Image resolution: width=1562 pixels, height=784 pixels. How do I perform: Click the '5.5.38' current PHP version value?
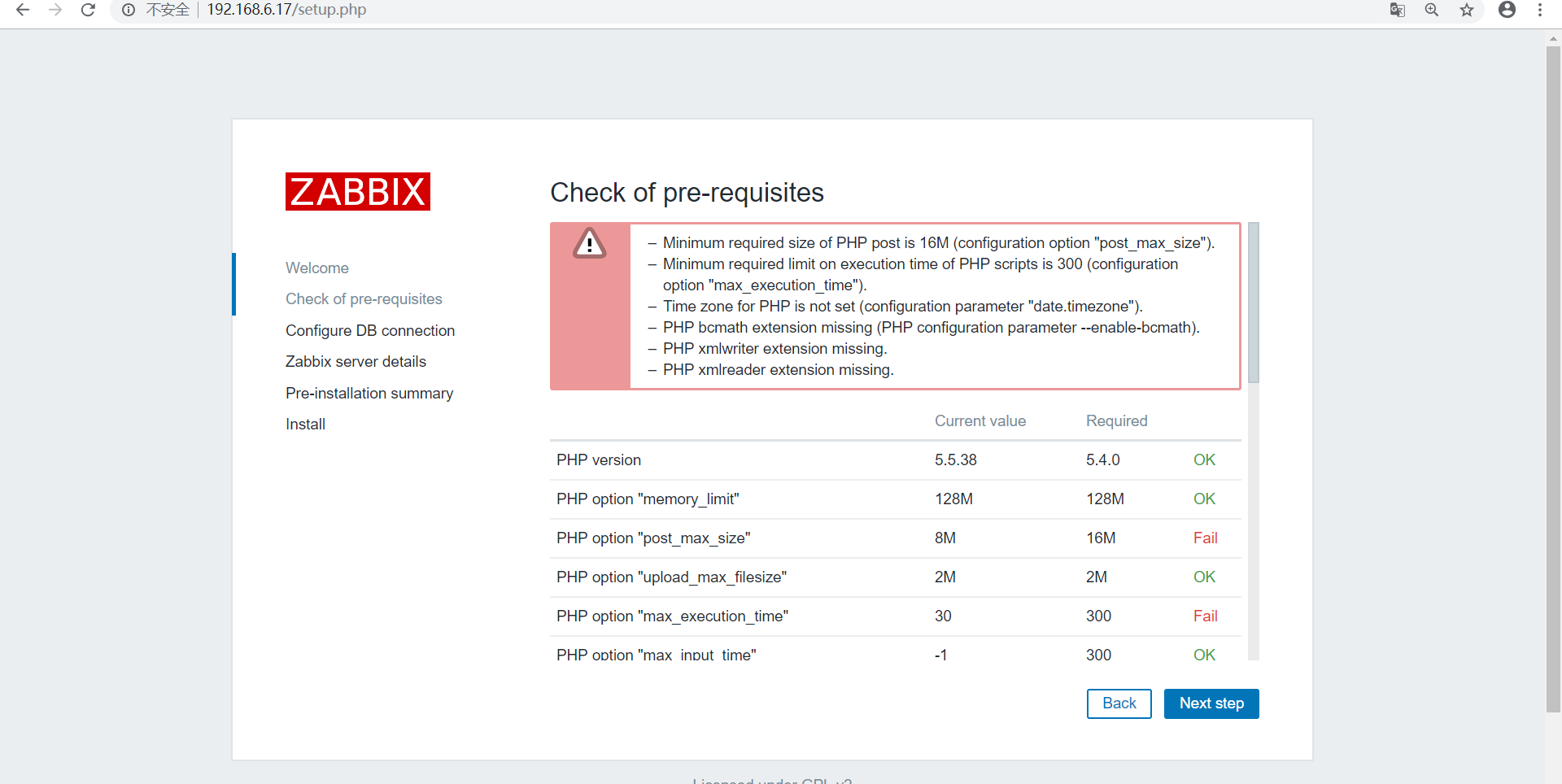(956, 460)
